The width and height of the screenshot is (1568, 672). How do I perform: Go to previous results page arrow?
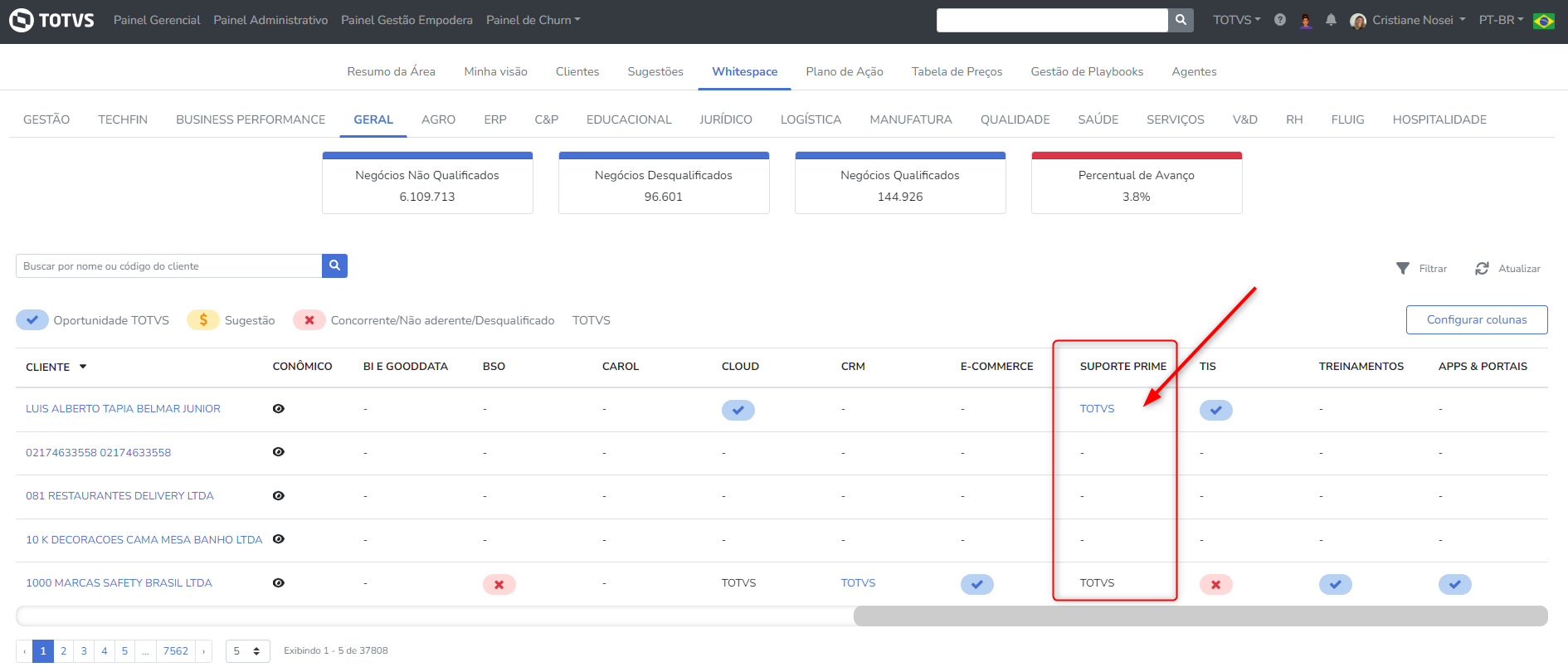coord(25,651)
